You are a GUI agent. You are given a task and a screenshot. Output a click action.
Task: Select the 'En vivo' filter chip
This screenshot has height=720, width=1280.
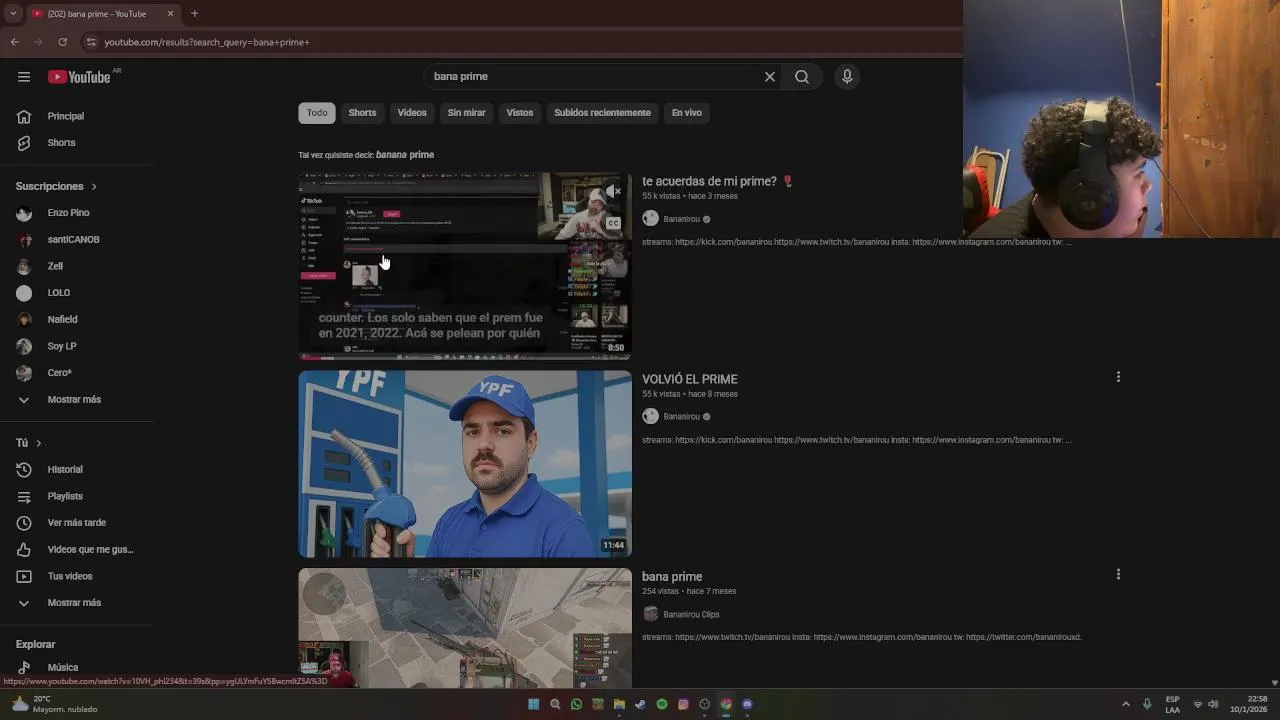tap(686, 113)
